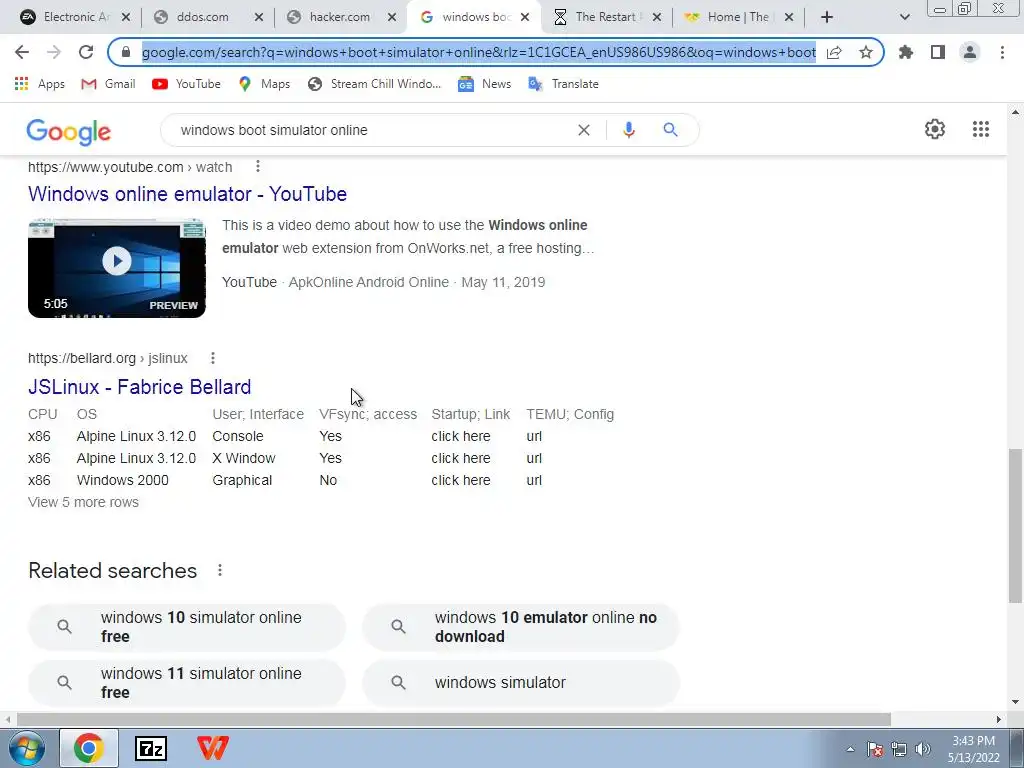The width and height of the screenshot is (1024, 768).
Task: Expand the tab search chevron
Action: (904, 17)
